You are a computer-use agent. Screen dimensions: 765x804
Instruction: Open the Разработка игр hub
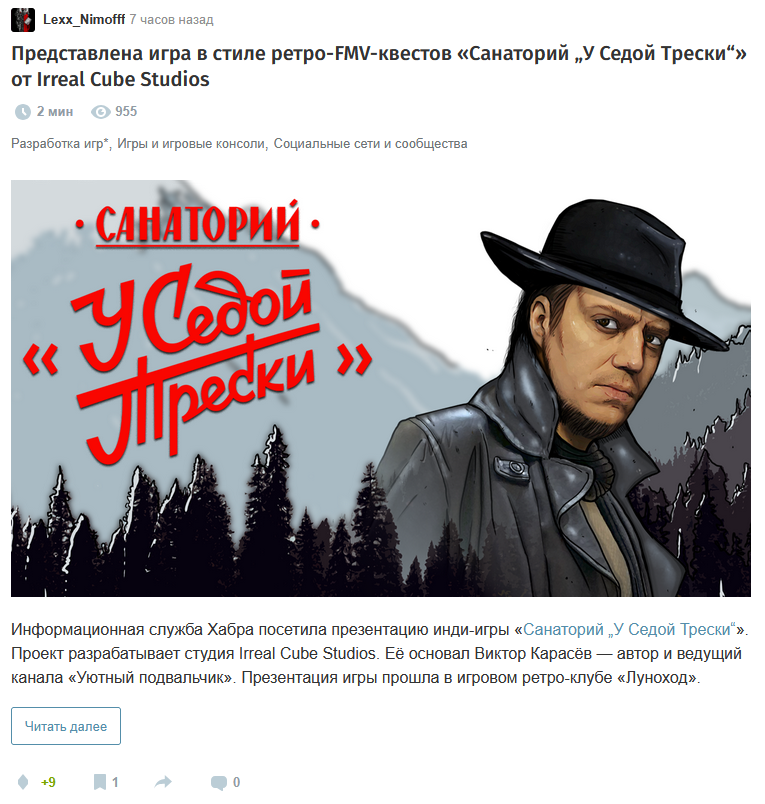click(60, 144)
